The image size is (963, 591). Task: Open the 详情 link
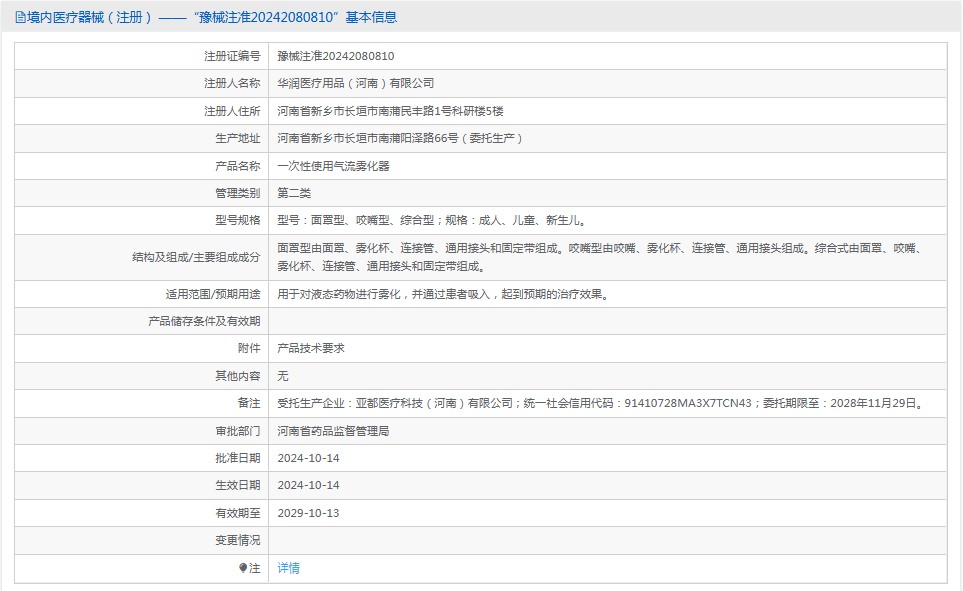point(289,568)
